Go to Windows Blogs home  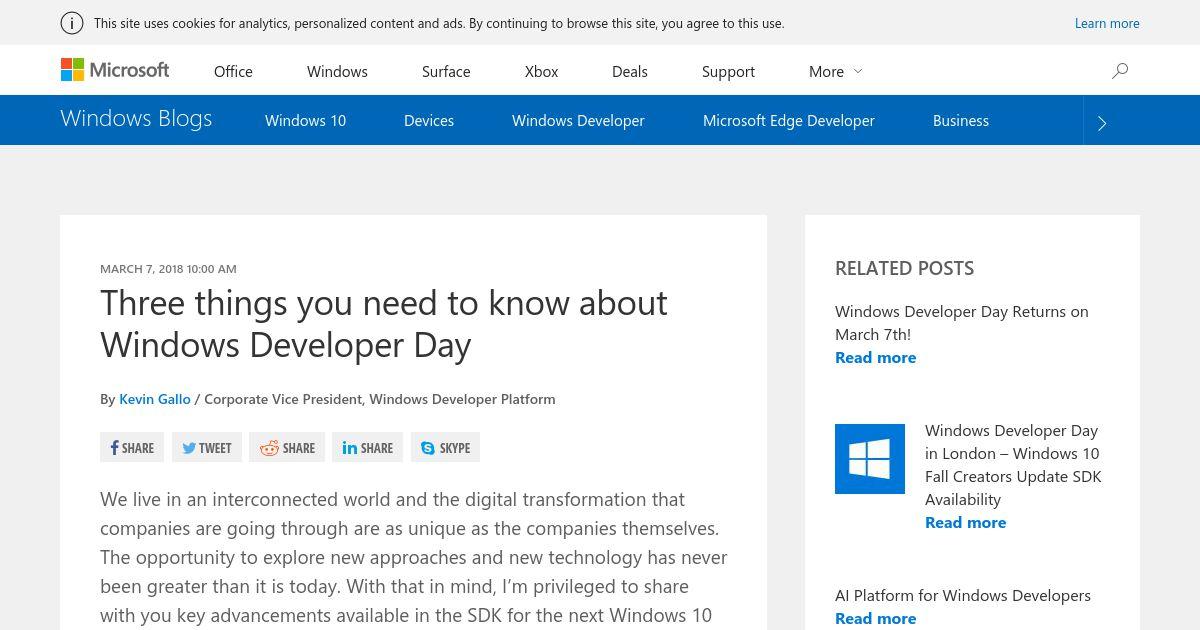[x=136, y=118]
